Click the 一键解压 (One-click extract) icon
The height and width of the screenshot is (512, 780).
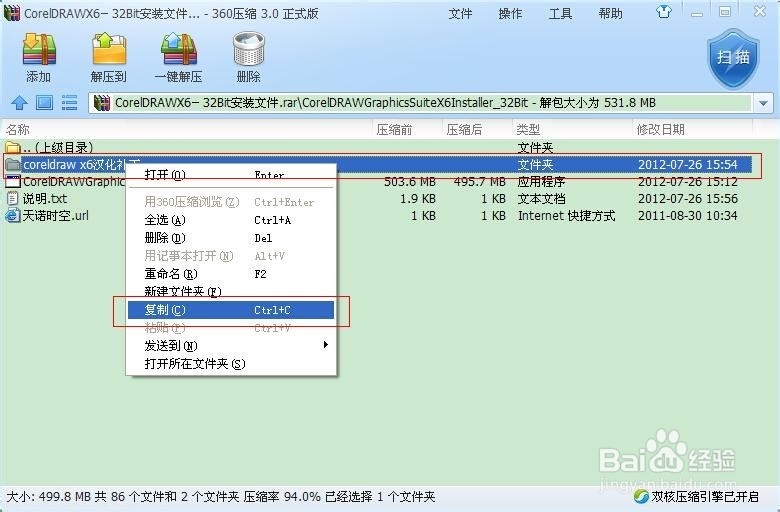[179, 50]
